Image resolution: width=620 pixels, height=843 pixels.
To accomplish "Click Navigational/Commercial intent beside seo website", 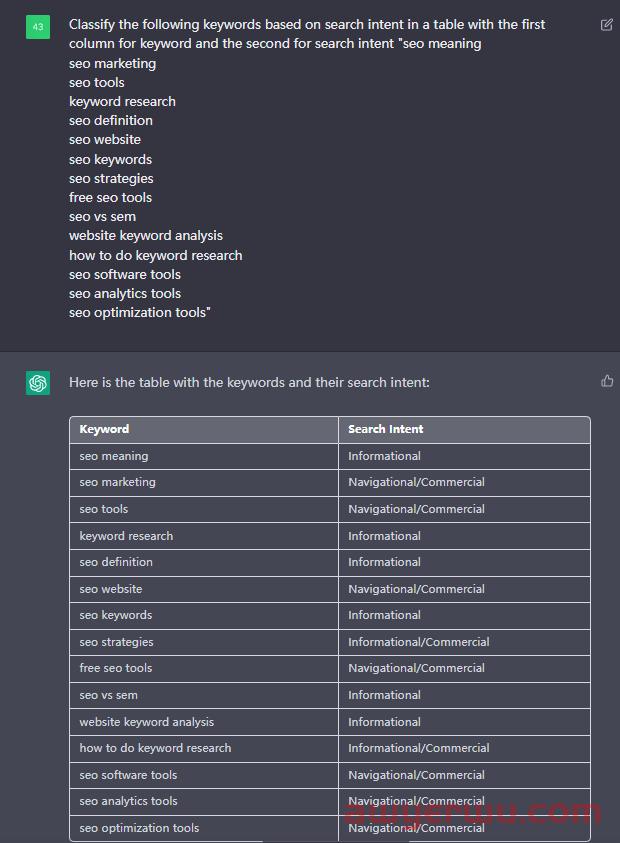I will [x=416, y=589].
